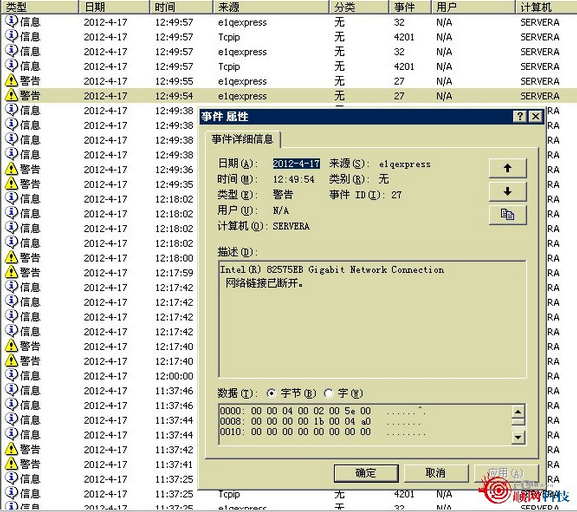
Task: Click the 网络链接已断开 description line
Action: [265, 284]
